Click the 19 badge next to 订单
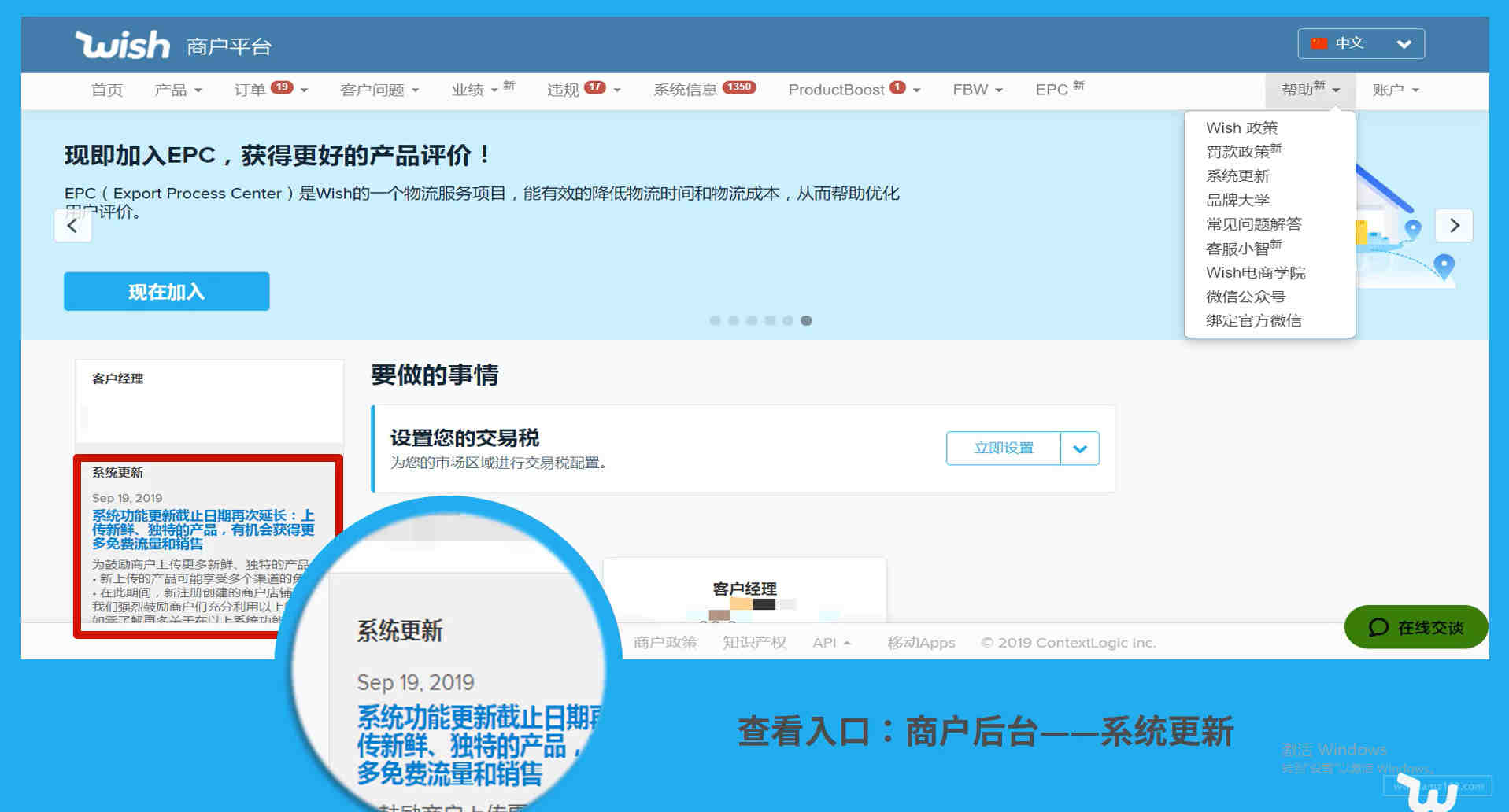 tap(282, 87)
